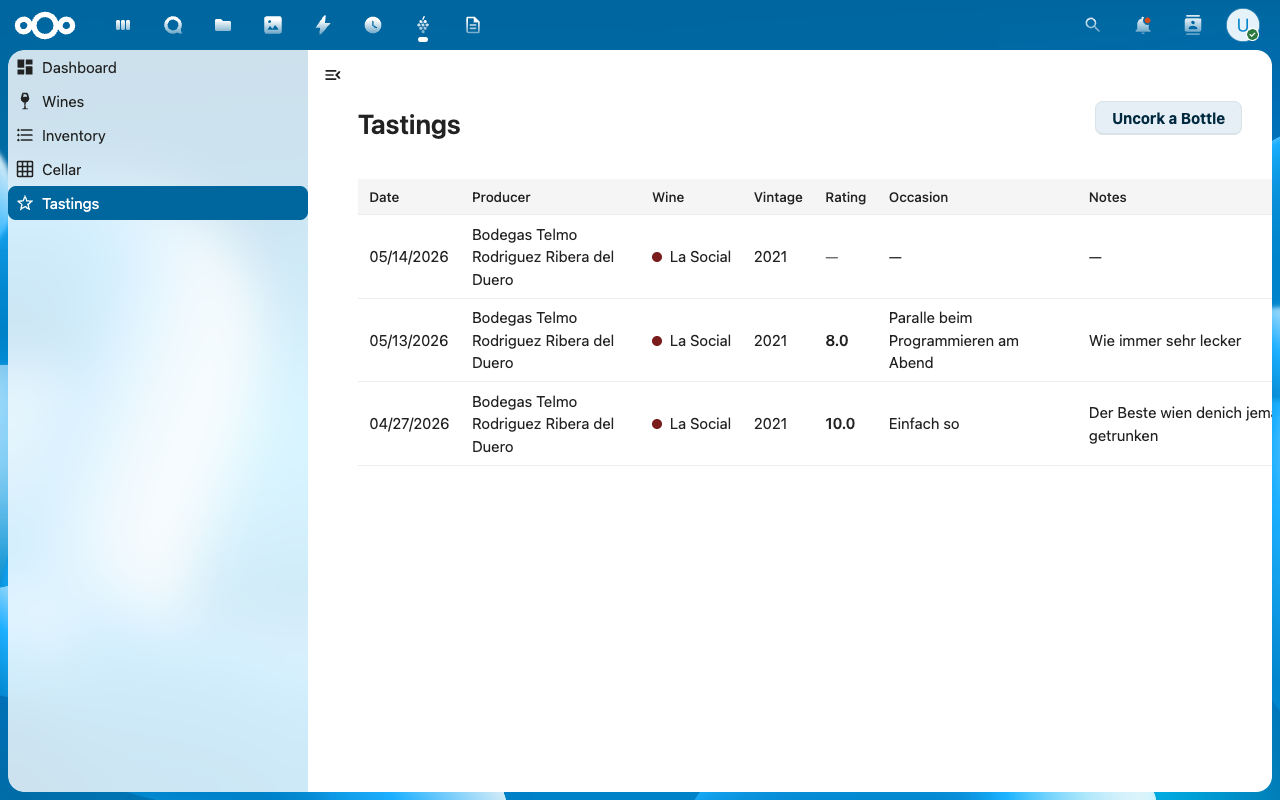
Task: Open the Inventory section
Action: pyautogui.click(x=158, y=136)
